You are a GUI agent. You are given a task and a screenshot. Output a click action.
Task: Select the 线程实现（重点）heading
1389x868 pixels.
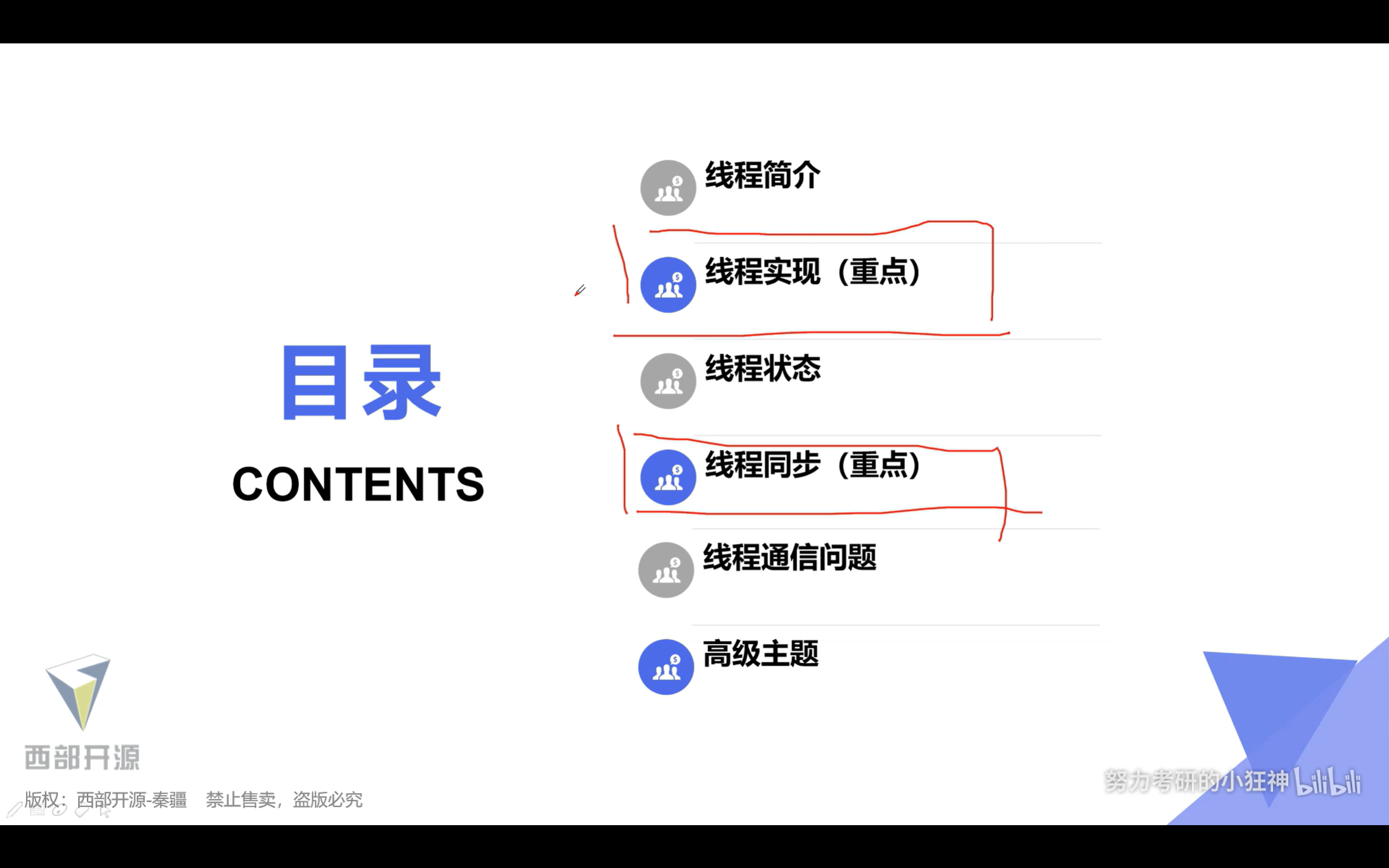pos(813,272)
